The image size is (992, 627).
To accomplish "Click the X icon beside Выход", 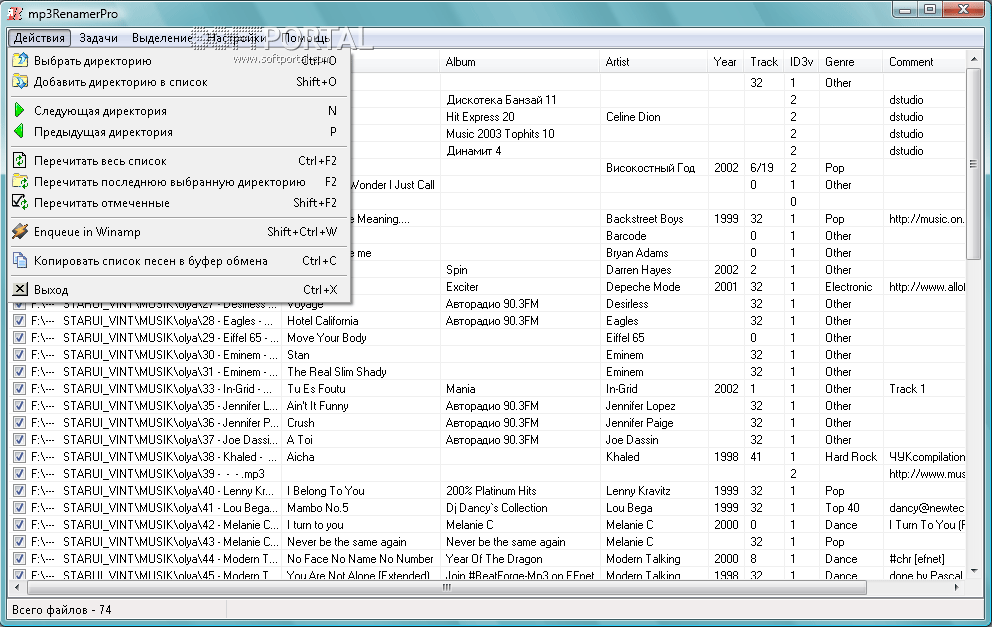I will [19, 290].
